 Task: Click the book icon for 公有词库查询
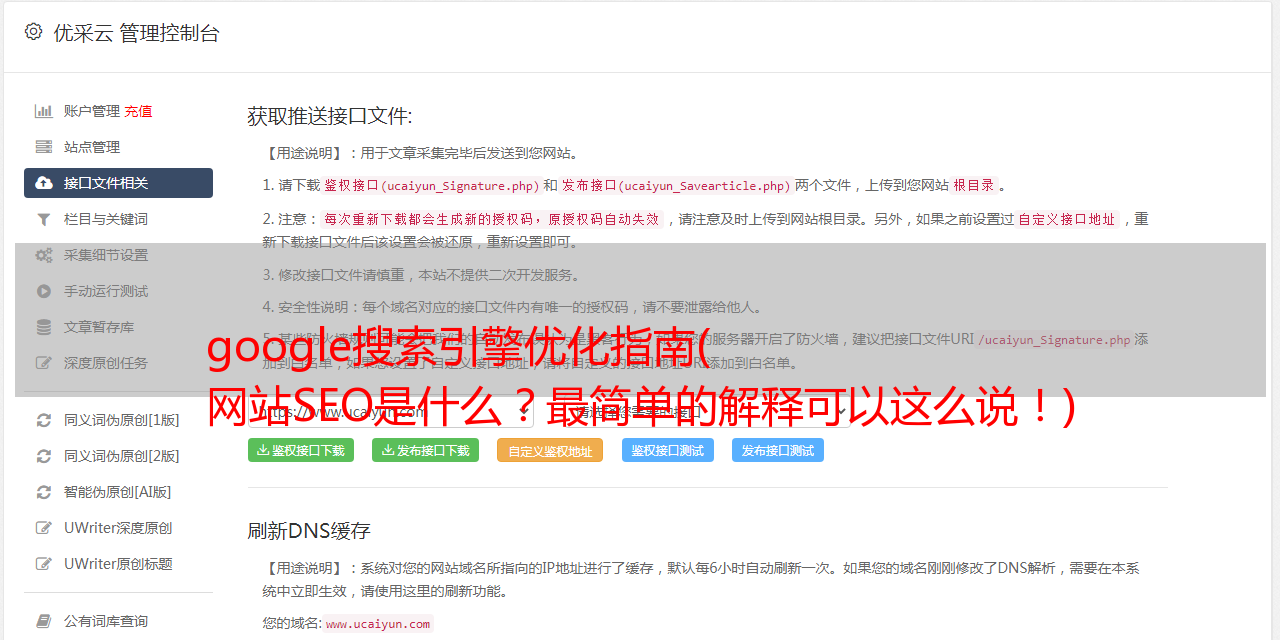coord(44,621)
